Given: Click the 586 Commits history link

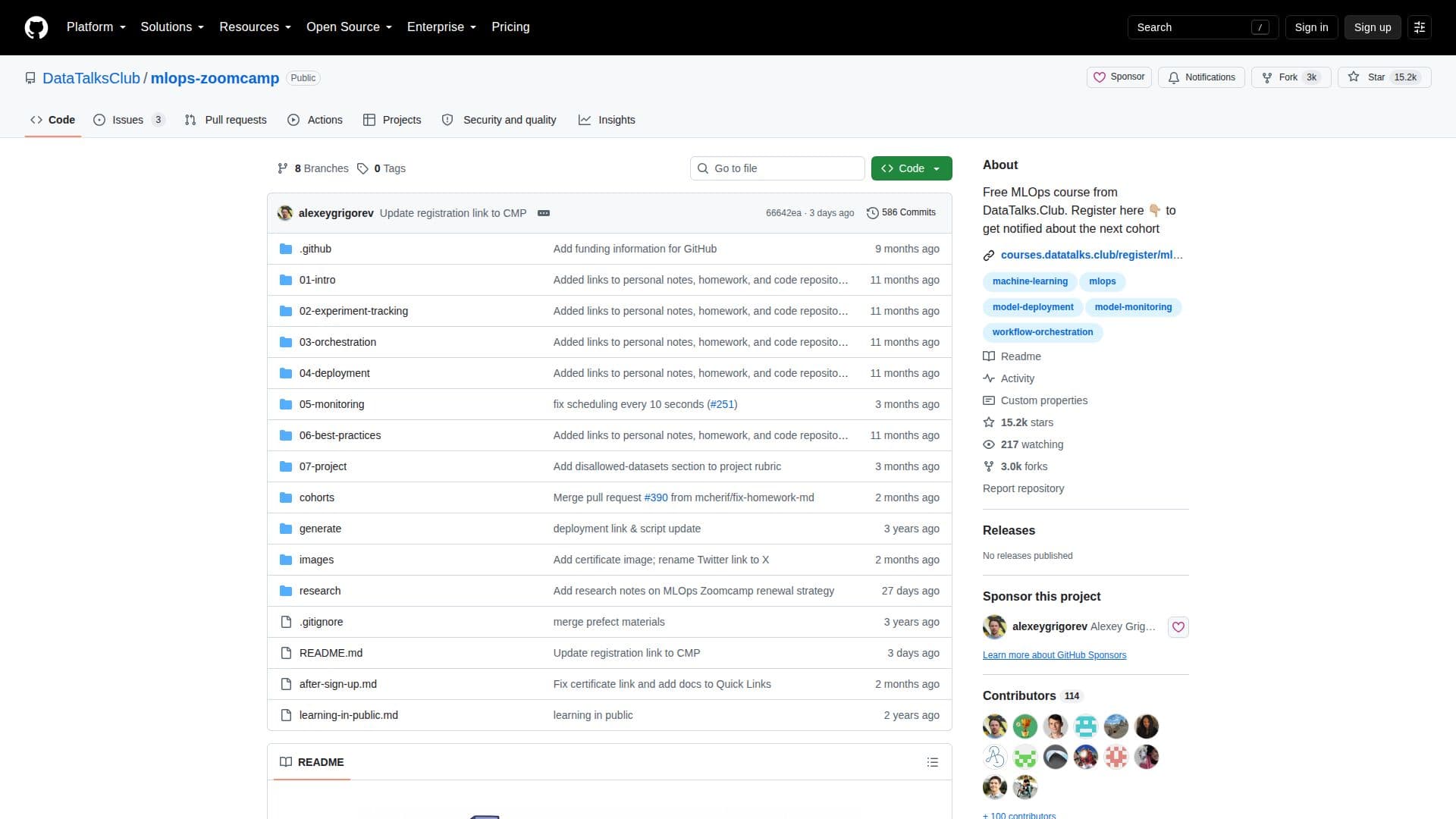Looking at the screenshot, I should [901, 213].
